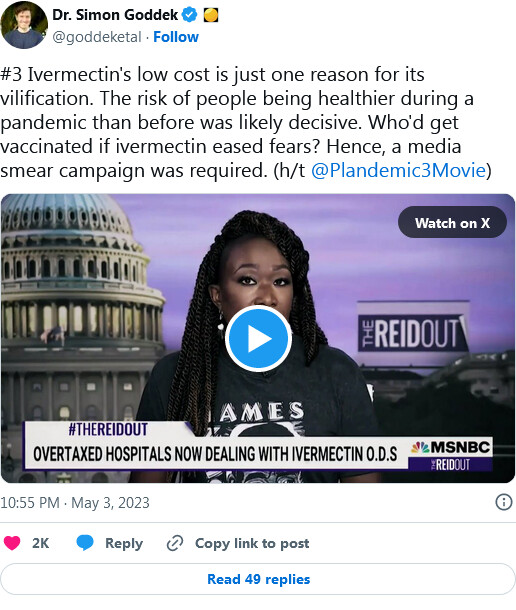Click the chain link copy icon

click(175, 543)
